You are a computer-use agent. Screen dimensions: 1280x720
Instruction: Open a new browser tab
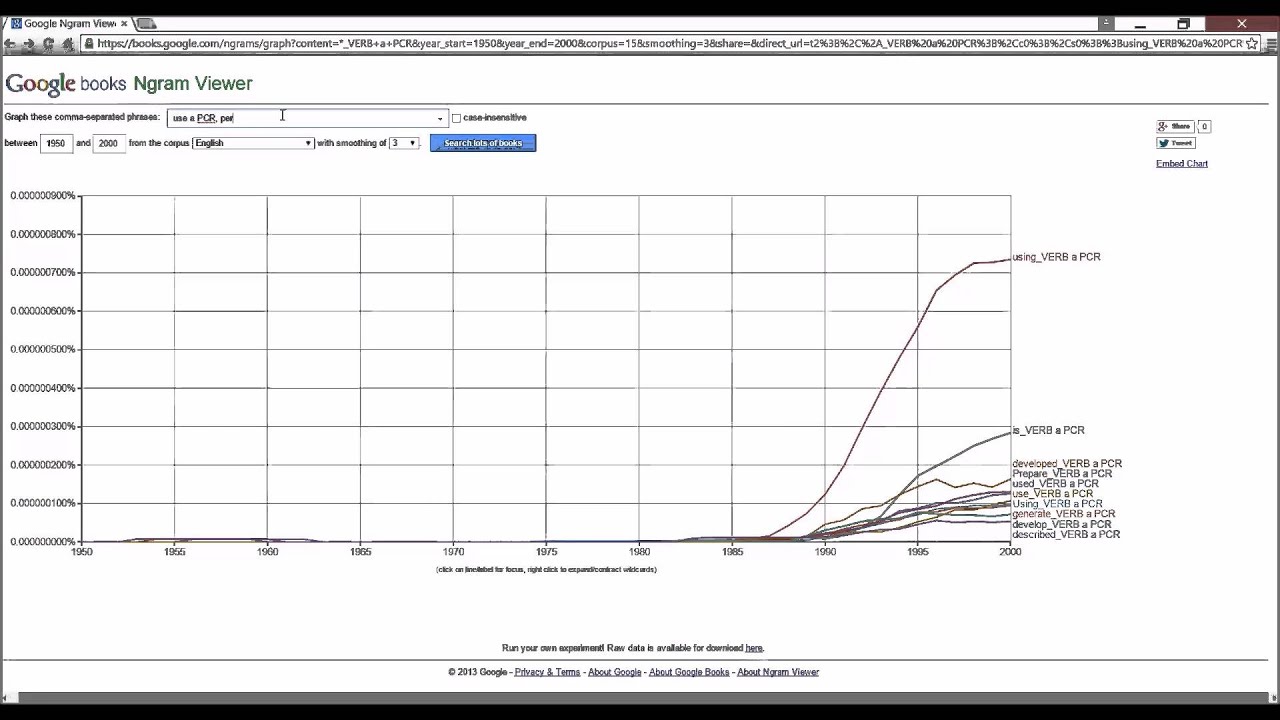click(x=146, y=23)
